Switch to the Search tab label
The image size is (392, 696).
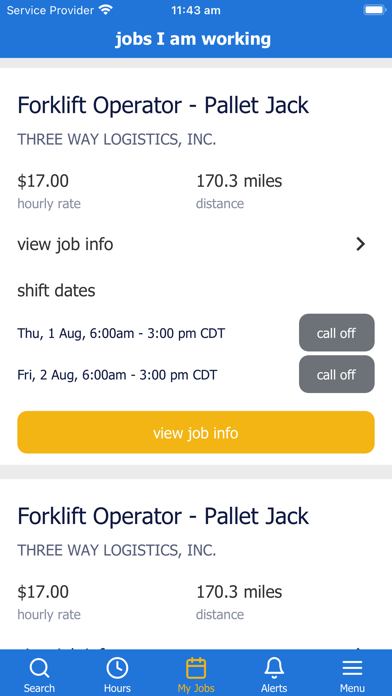[x=39, y=688]
